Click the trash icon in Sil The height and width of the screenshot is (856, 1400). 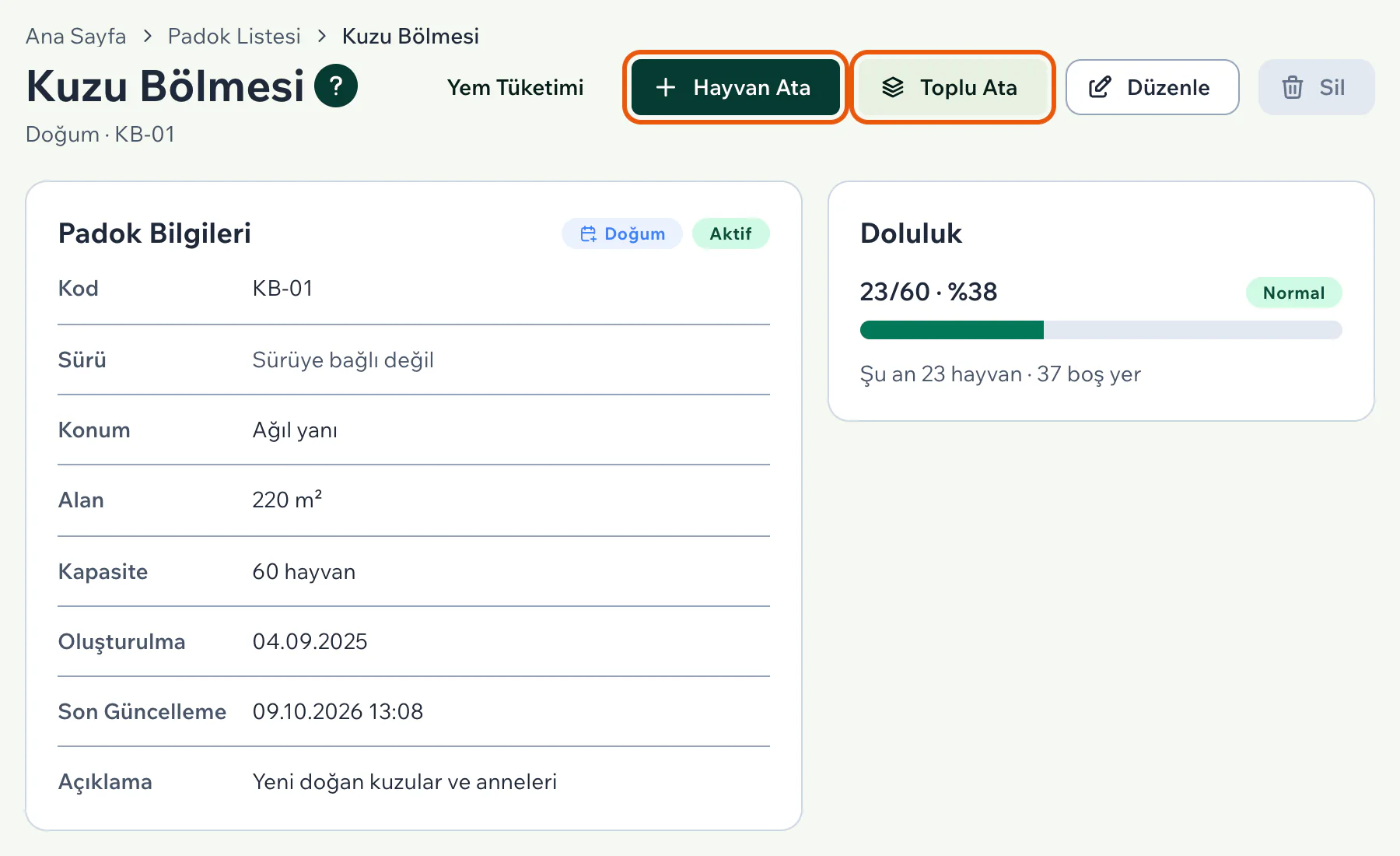[1293, 87]
